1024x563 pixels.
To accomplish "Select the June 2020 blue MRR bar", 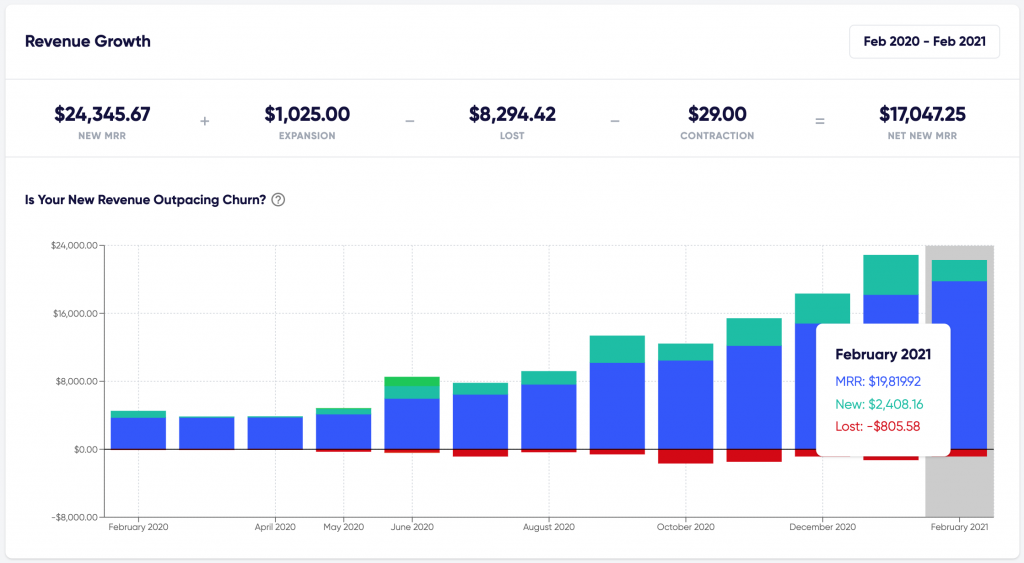I will pyautogui.click(x=412, y=424).
